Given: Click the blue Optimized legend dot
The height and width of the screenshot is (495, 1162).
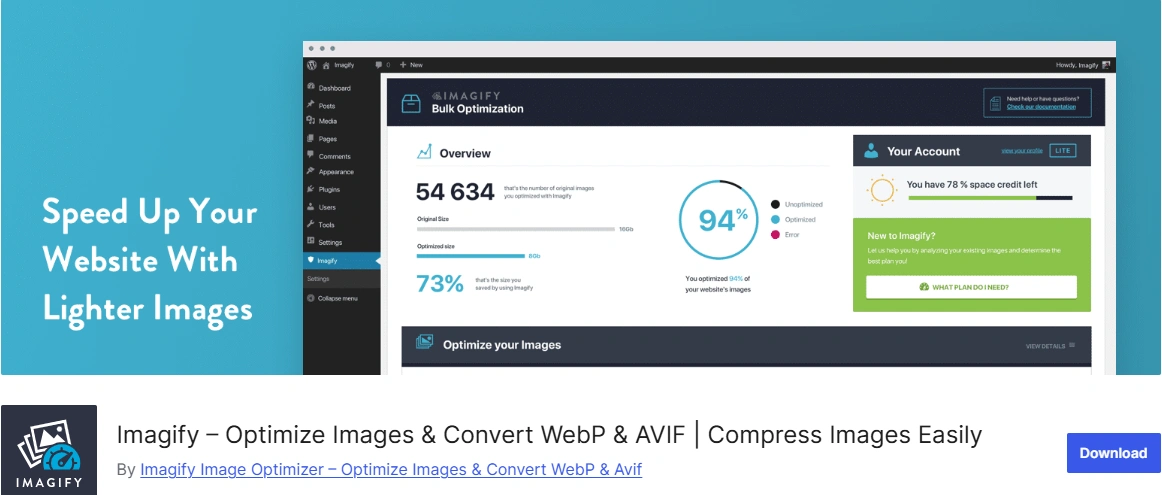Looking at the screenshot, I should point(775,219).
